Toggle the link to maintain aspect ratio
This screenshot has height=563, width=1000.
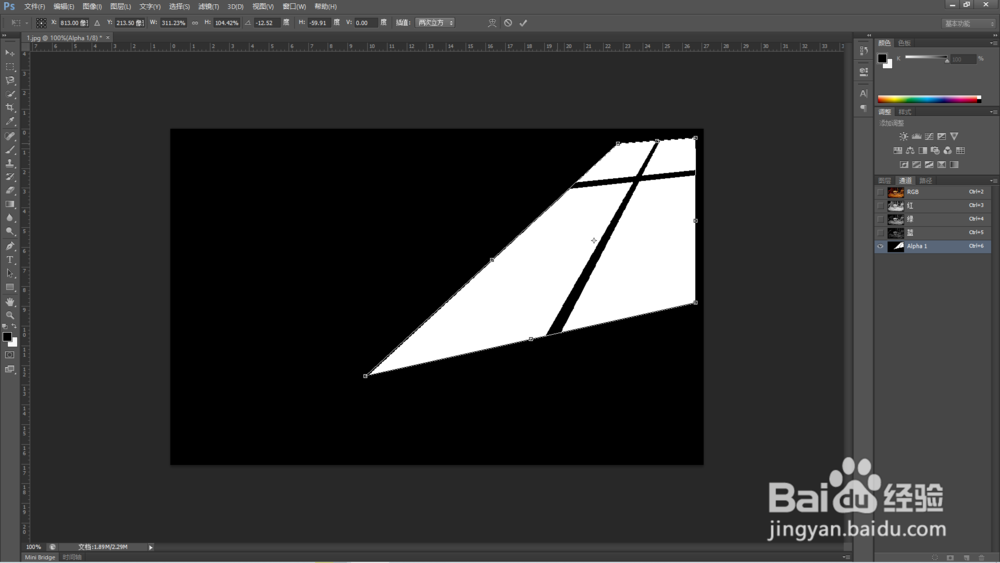(x=195, y=23)
